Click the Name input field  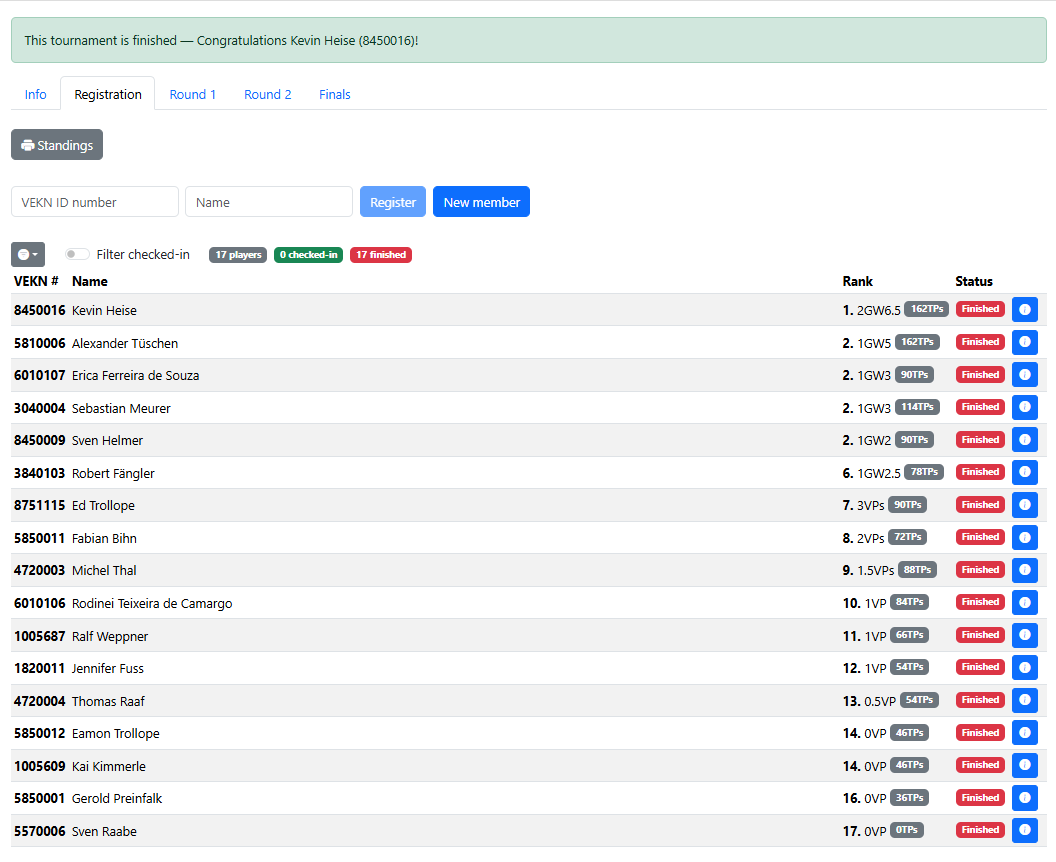(269, 202)
